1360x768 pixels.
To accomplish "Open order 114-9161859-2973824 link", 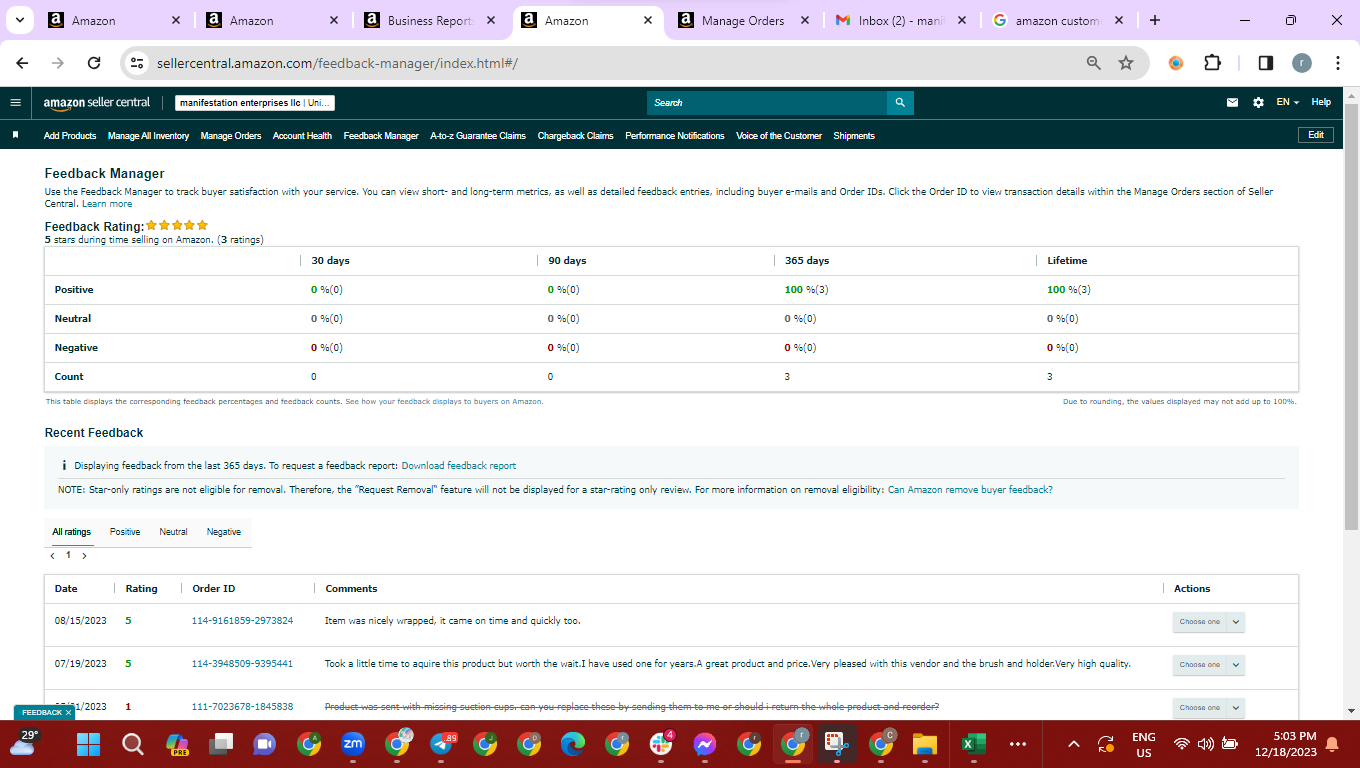I will [242, 621].
